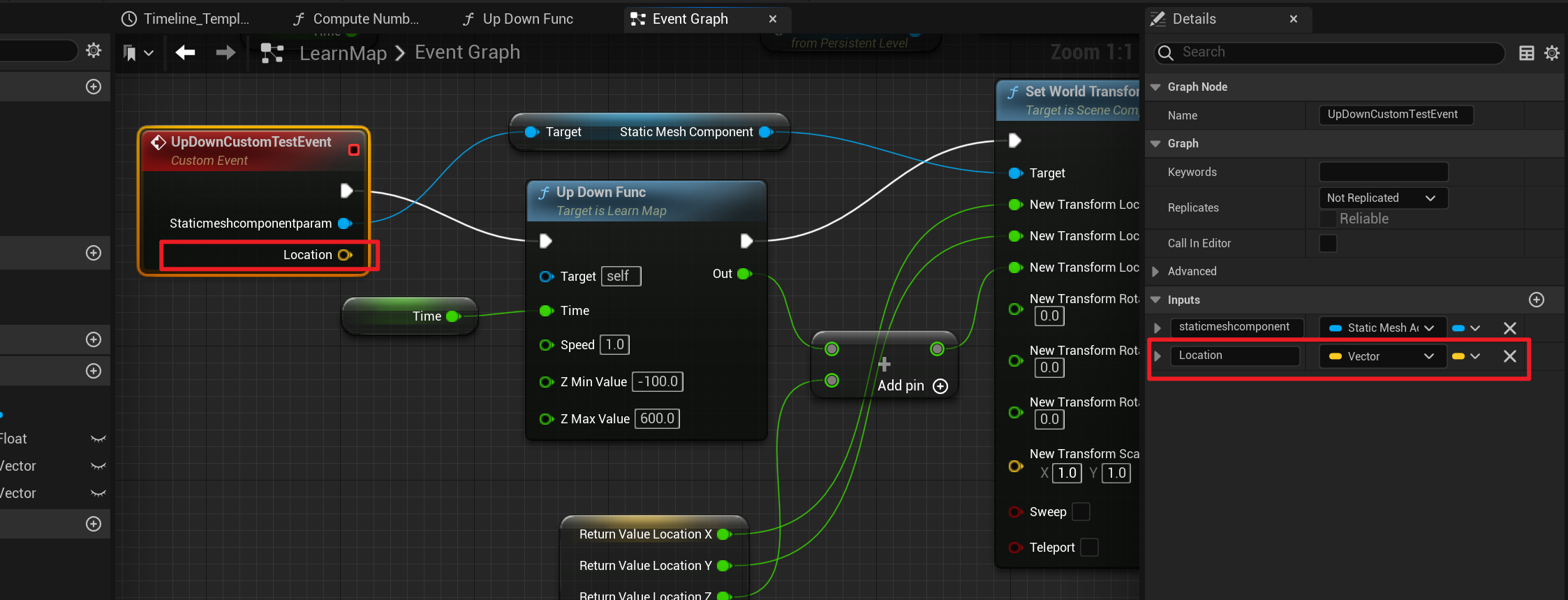
Task: Toggle the Reliable checkbox
Action: click(x=1328, y=219)
